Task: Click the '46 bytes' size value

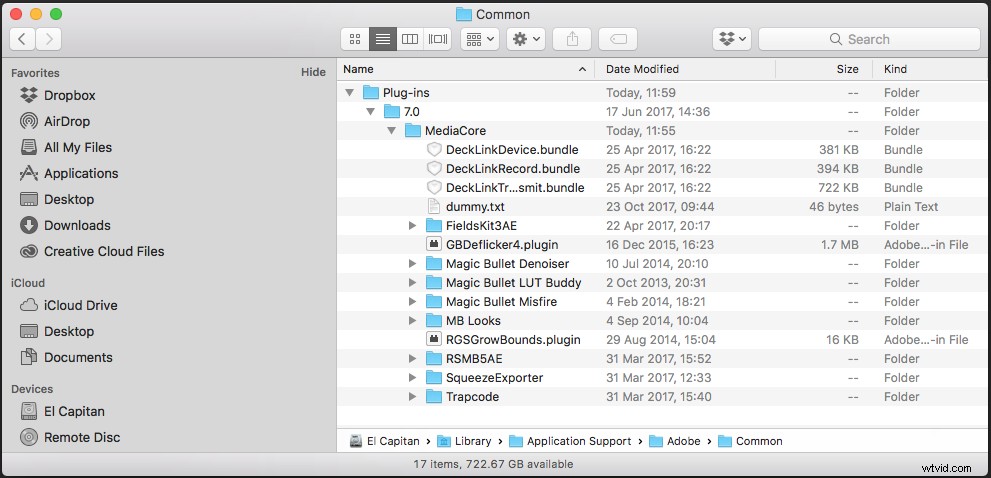Action: (x=834, y=207)
